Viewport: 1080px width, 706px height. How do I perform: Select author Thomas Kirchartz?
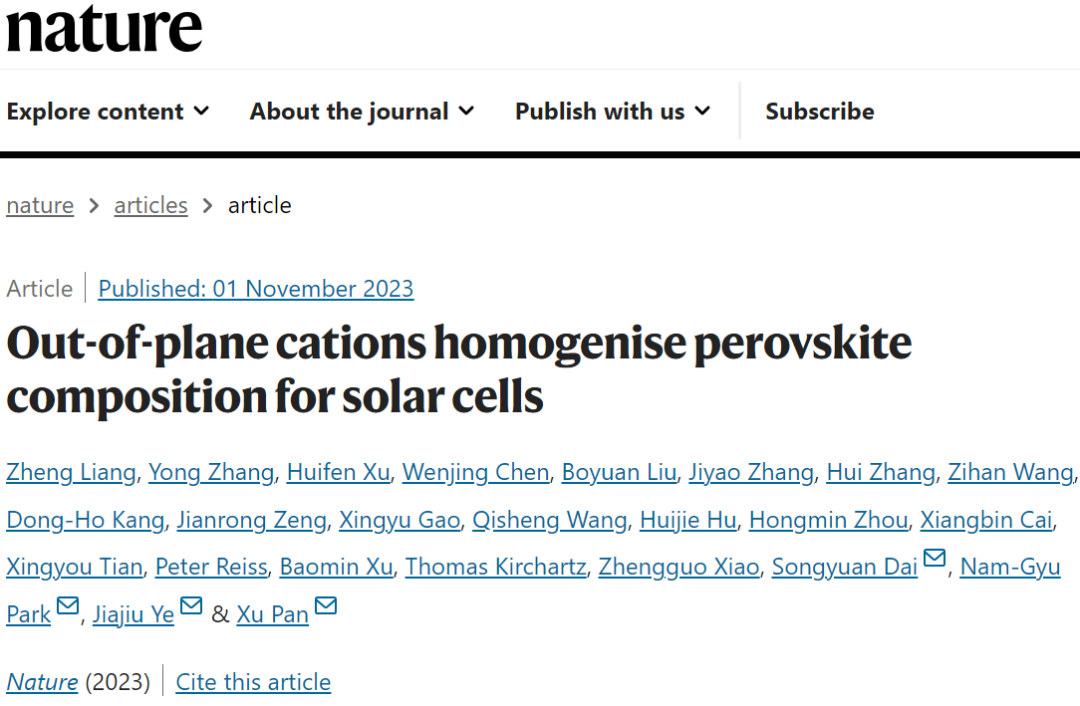click(495, 567)
